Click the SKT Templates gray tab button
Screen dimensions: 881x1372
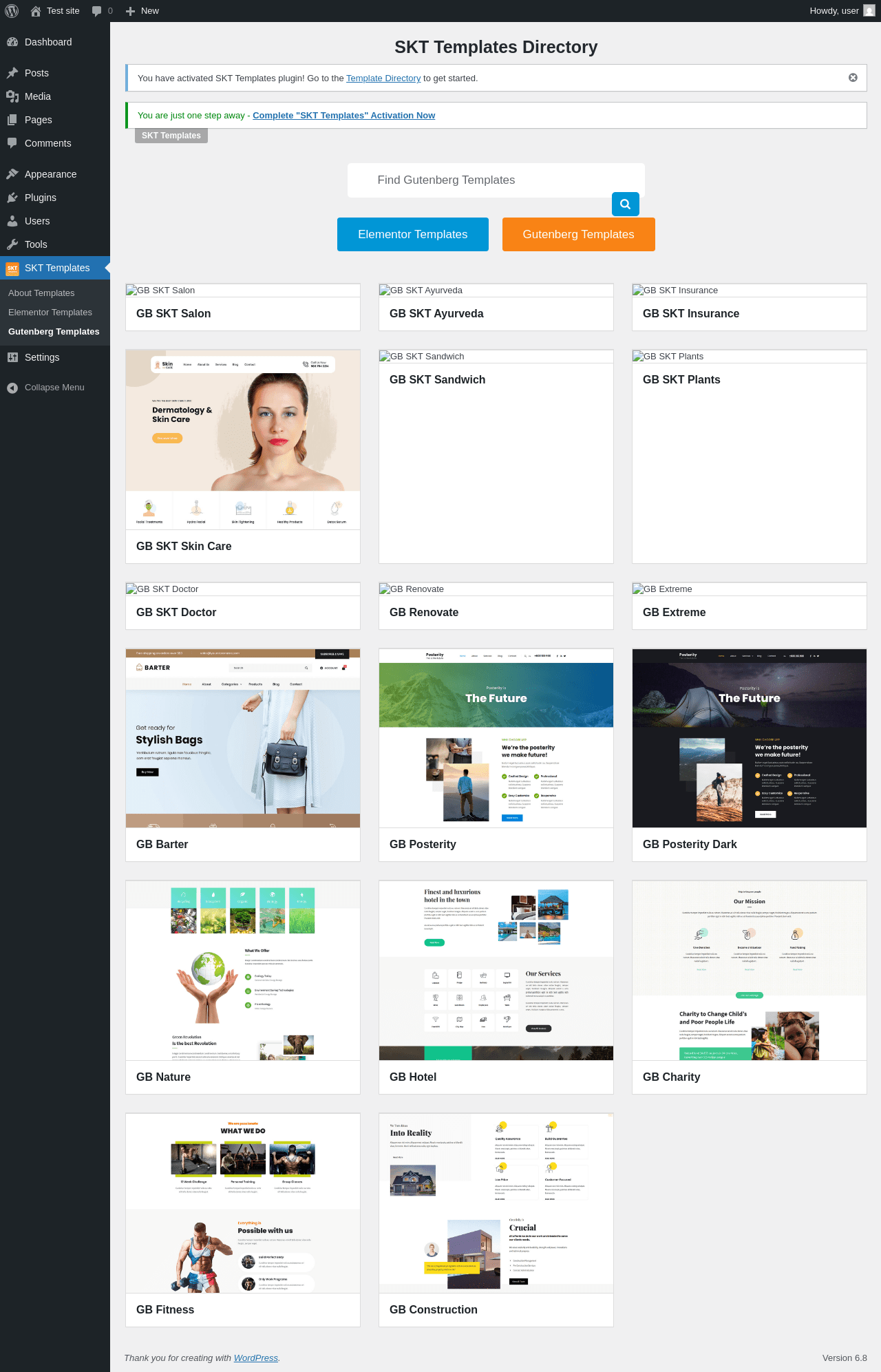click(171, 136)
